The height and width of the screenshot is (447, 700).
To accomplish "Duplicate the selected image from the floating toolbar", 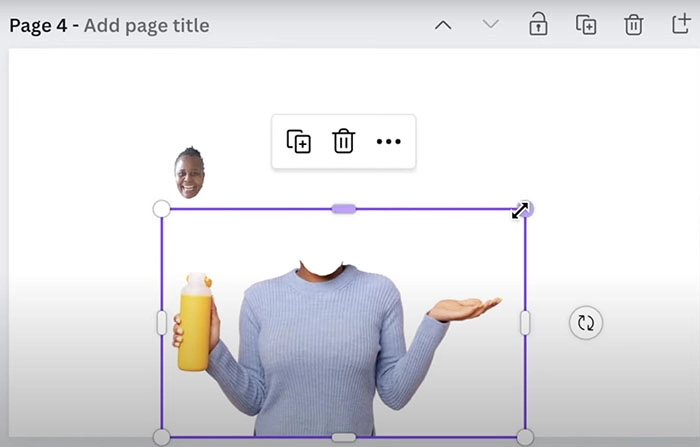I will pos(299,142).
